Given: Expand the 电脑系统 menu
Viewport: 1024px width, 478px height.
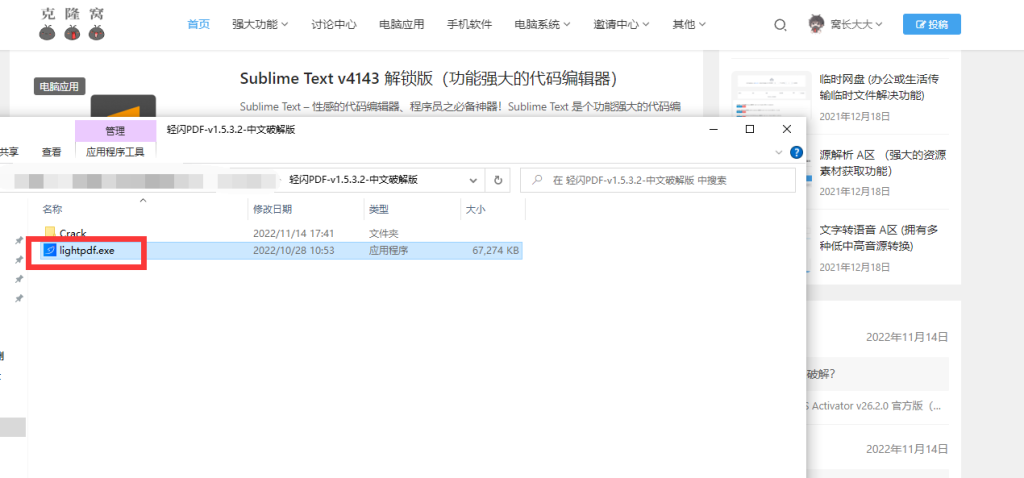Looking at the screenshot, I should 542,25.
